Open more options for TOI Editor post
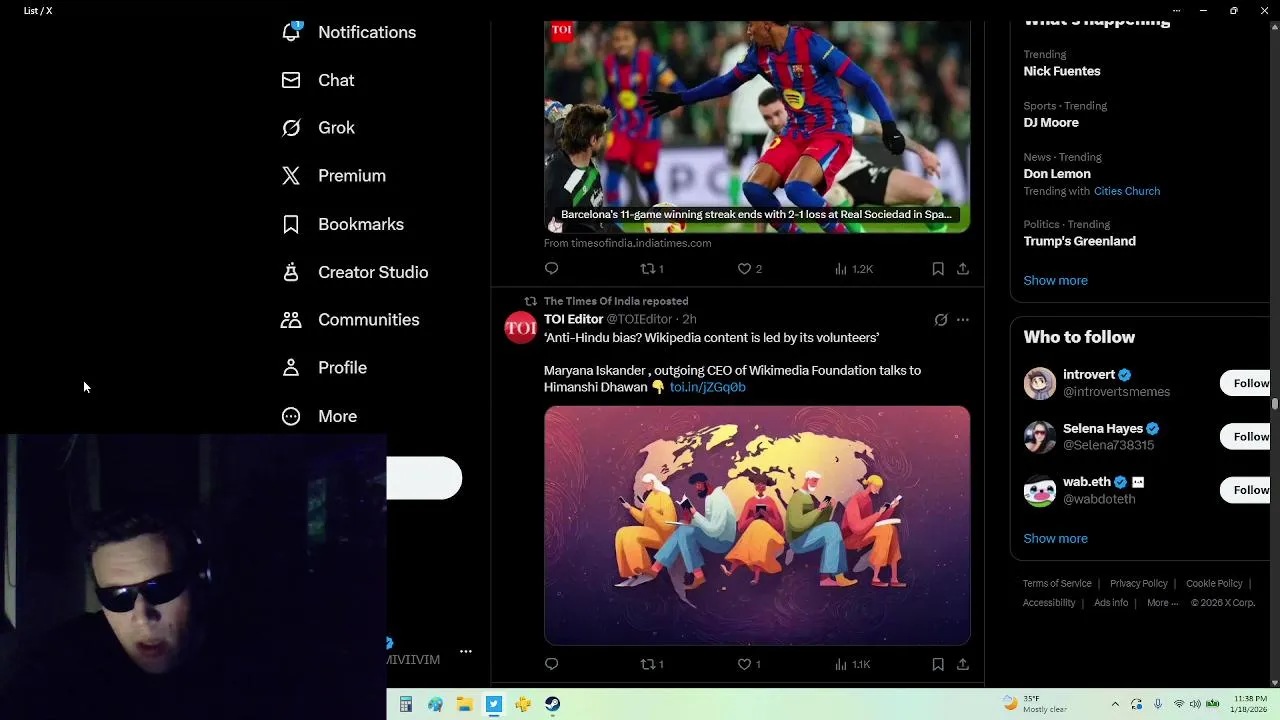The image size is (1280, 720). [x=963, y=320]
